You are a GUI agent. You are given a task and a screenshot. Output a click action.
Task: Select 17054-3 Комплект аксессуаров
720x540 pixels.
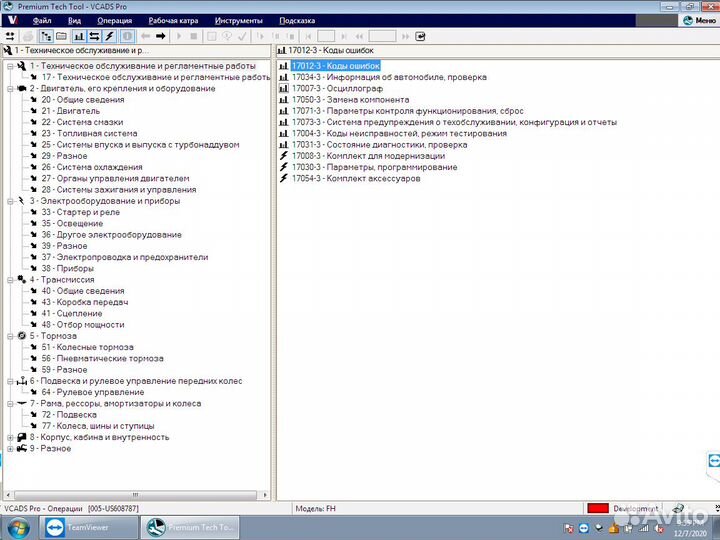coord(356,179)
